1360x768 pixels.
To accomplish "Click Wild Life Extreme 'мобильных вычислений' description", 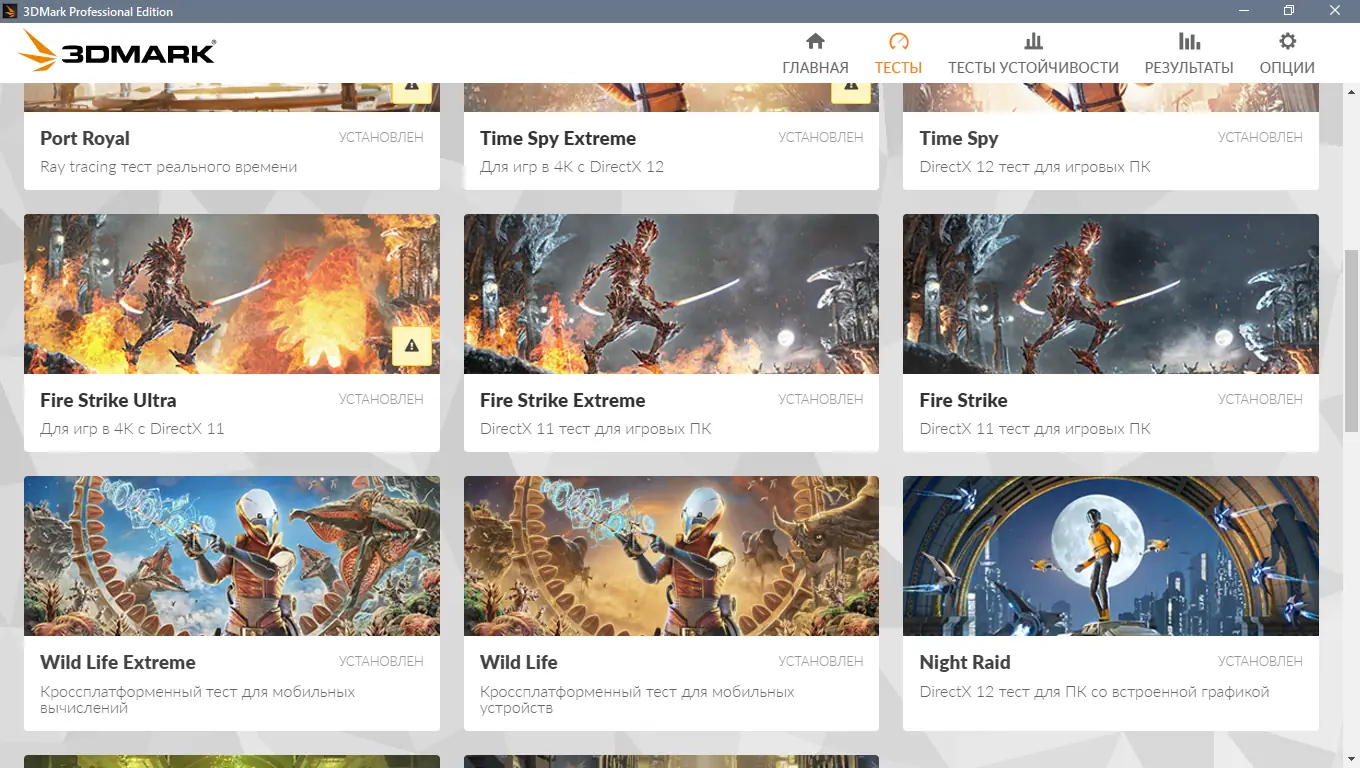I will (x=198, y=699).
